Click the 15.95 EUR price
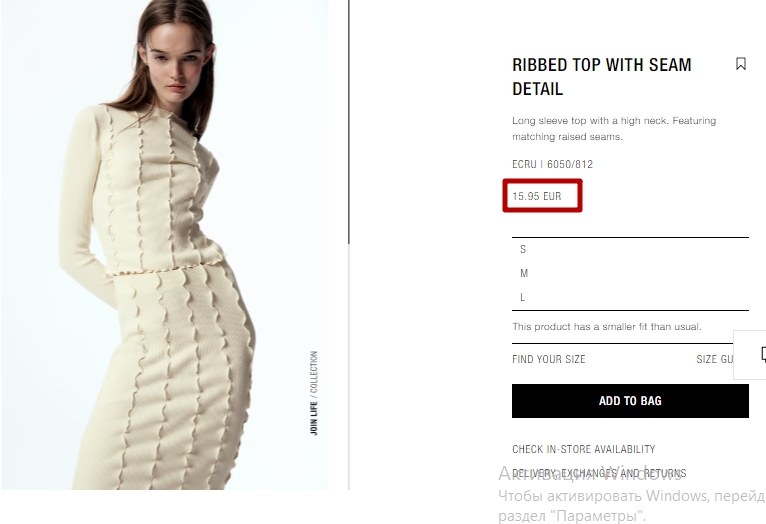 tap(537, 196)
